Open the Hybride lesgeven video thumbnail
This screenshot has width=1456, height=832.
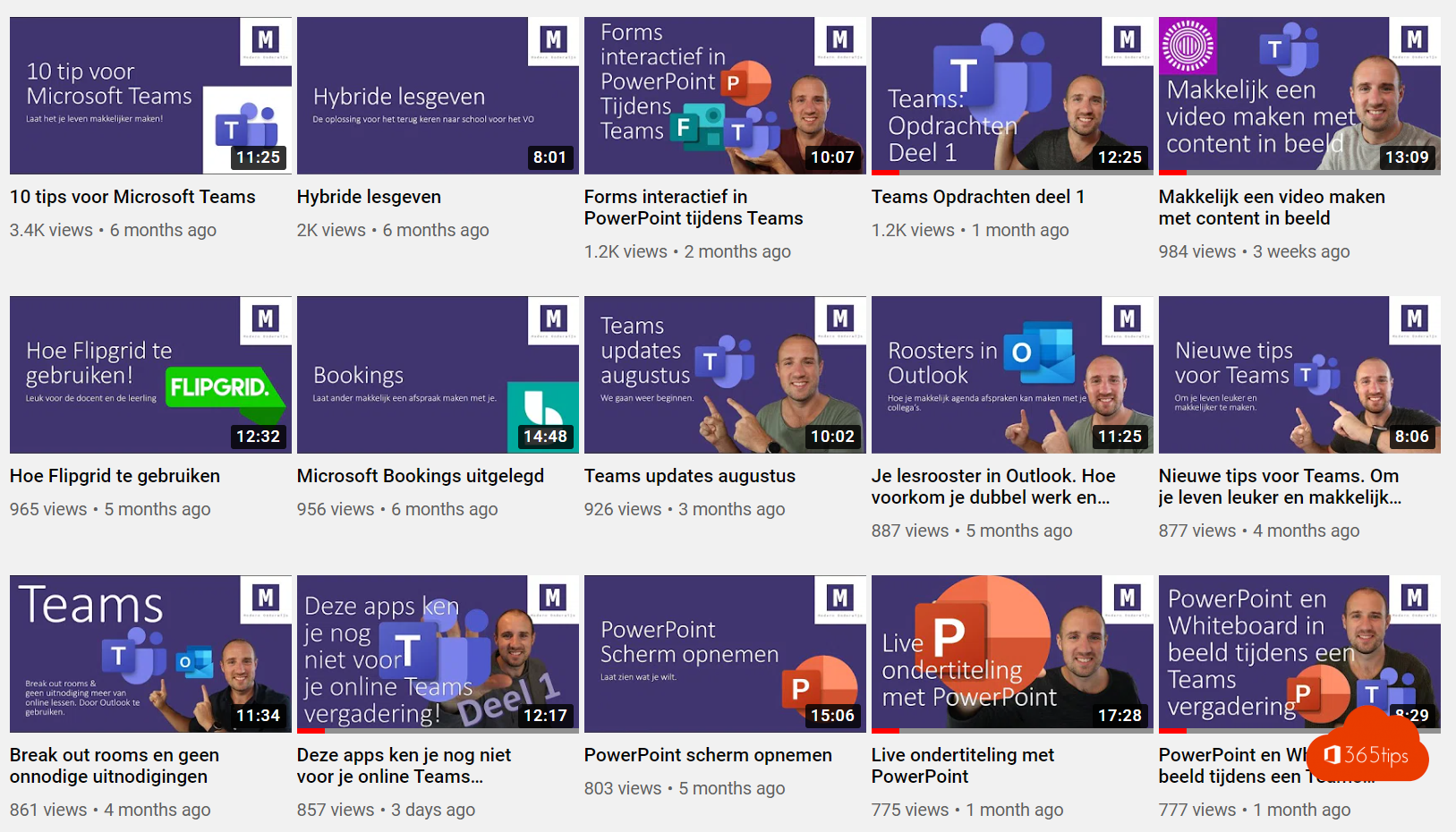[x=438, y=96]
